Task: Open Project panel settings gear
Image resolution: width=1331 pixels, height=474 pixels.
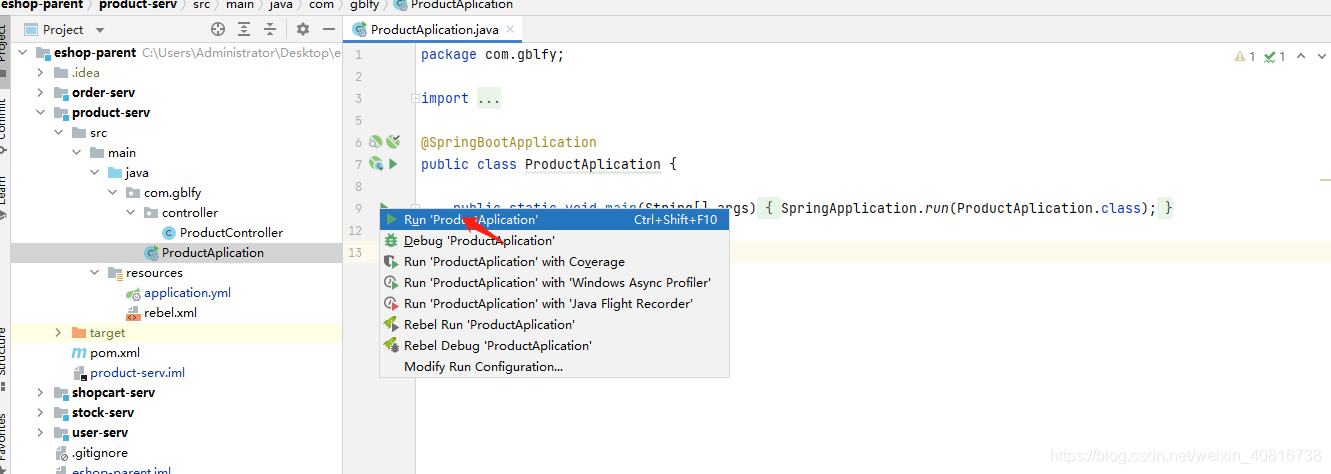Action: point(303,30)
